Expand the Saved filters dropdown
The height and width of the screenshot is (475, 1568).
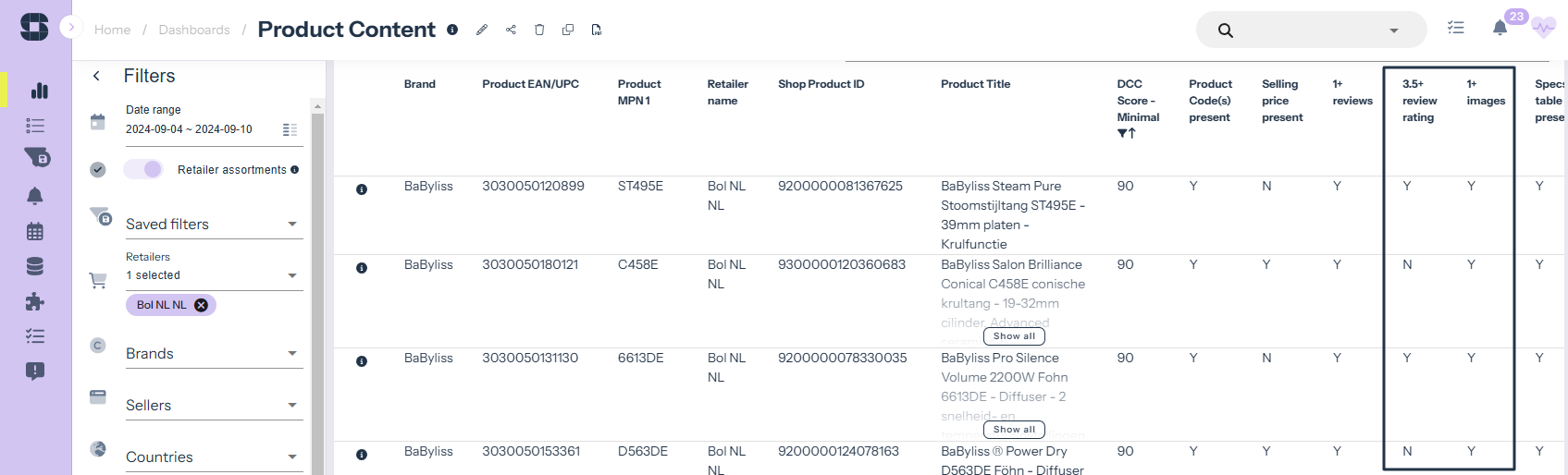(x=292, y=225)
